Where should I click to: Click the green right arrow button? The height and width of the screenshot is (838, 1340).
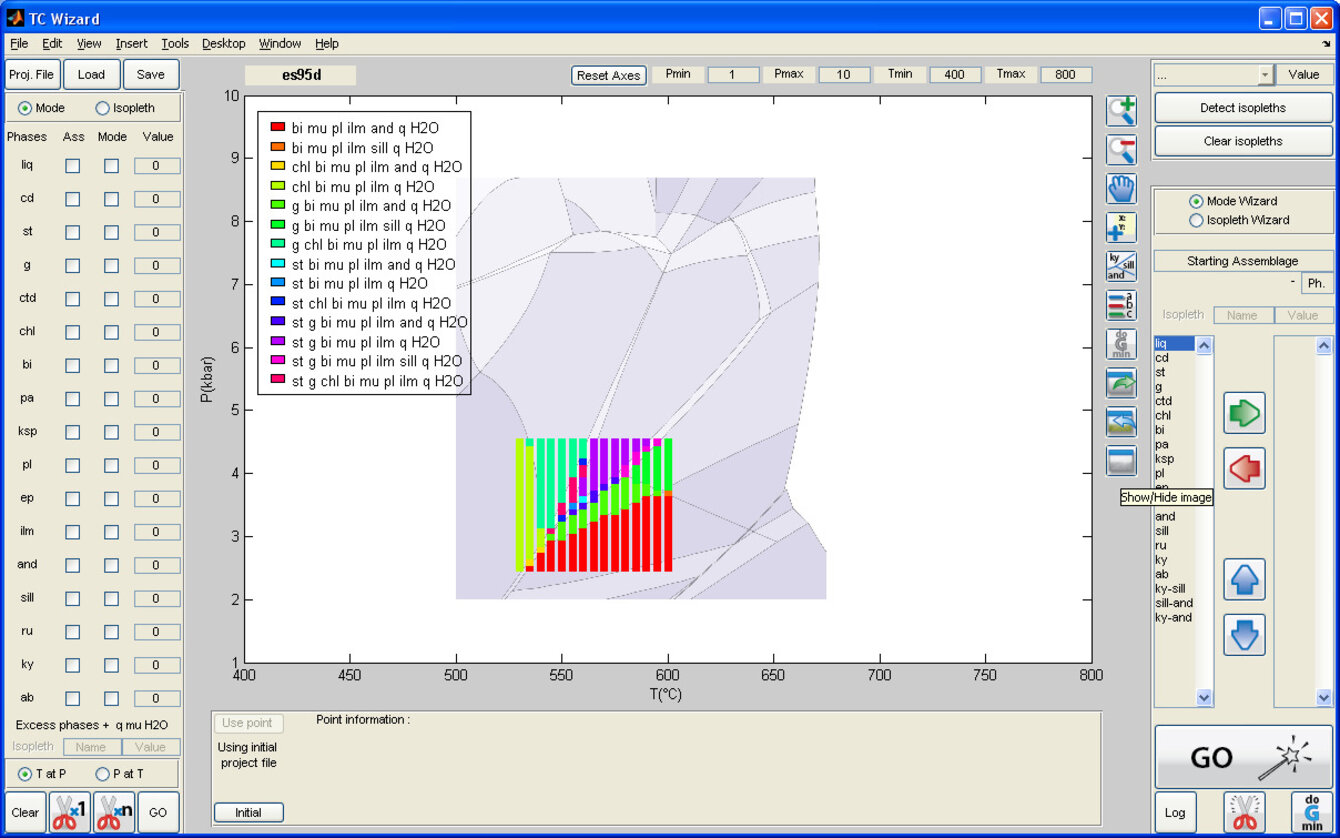pos(1244,413)
